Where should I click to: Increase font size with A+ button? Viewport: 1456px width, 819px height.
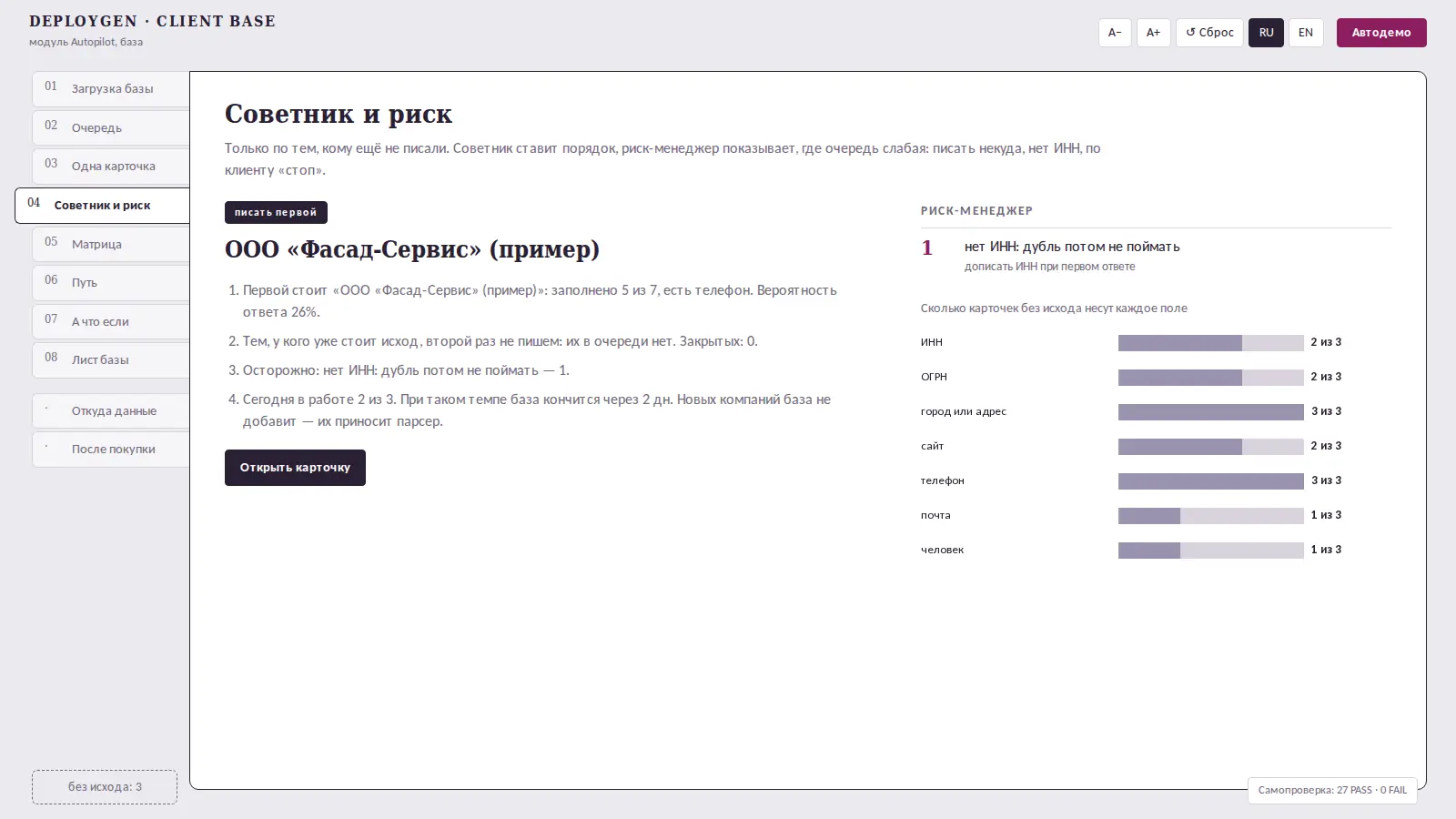point(1153,33)
